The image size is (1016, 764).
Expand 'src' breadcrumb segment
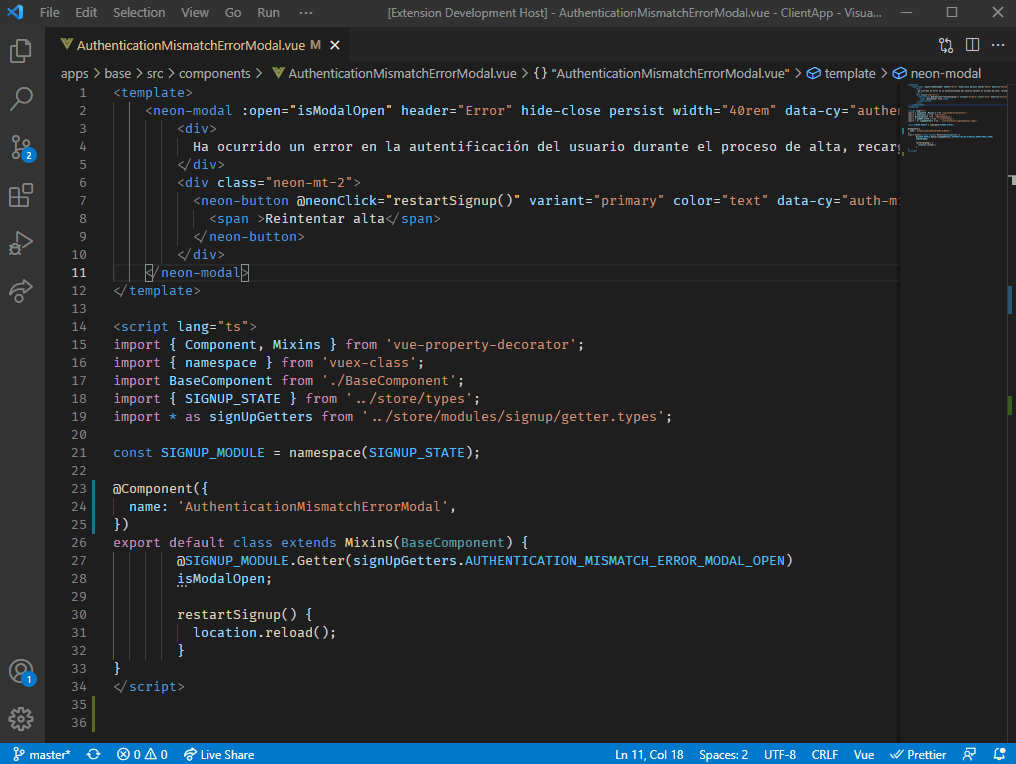155,73
